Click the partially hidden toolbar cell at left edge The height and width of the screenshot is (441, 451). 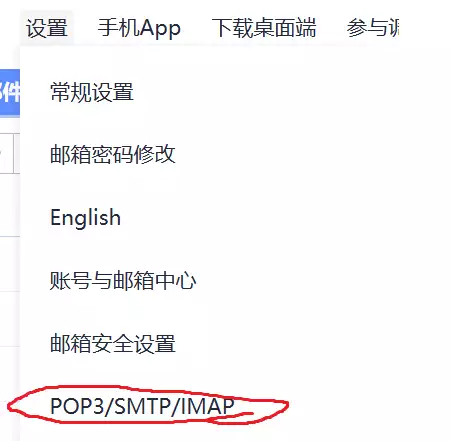7,153
